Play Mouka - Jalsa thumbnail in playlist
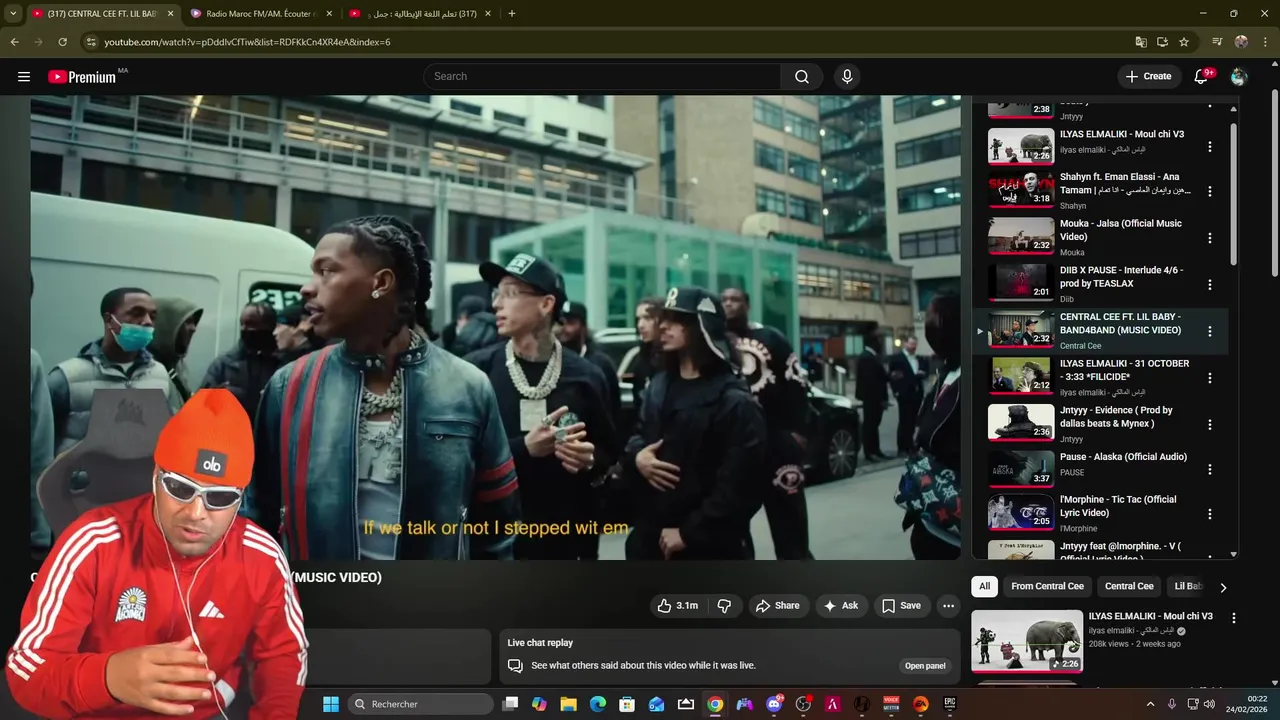Image resolution: width=1280 pixels, height=720 pixels. (x=1021, y=237)
